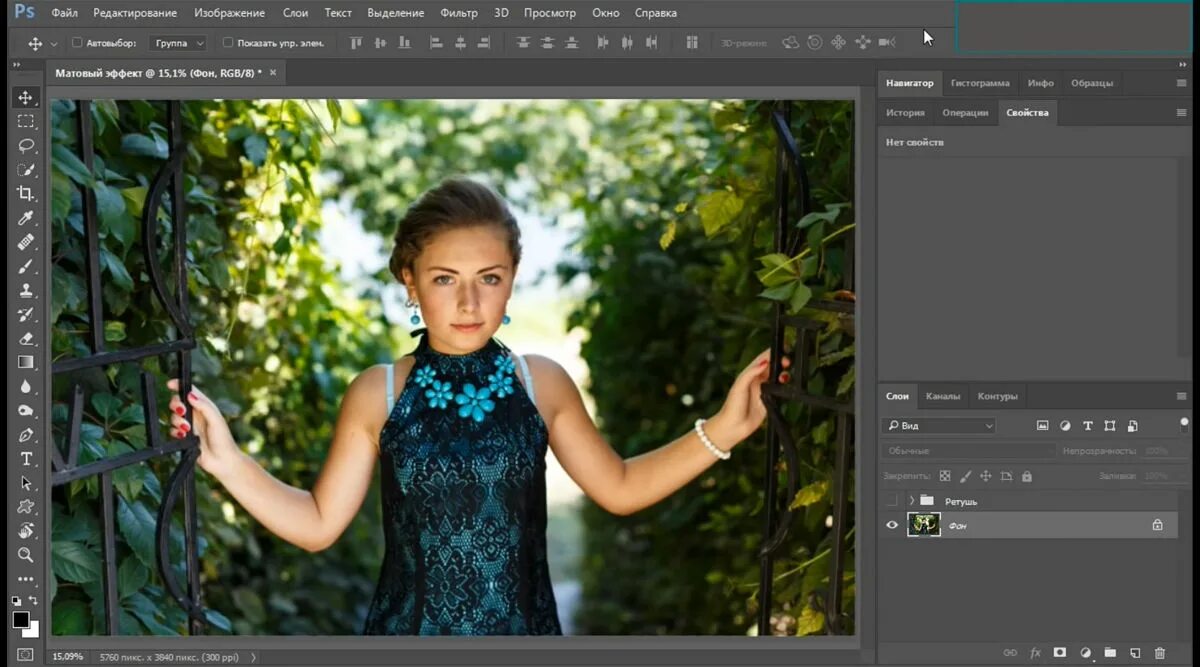Select the Lasso tool
The width and height of the screenshot is (1200, 667).
(x=26, y=145)
